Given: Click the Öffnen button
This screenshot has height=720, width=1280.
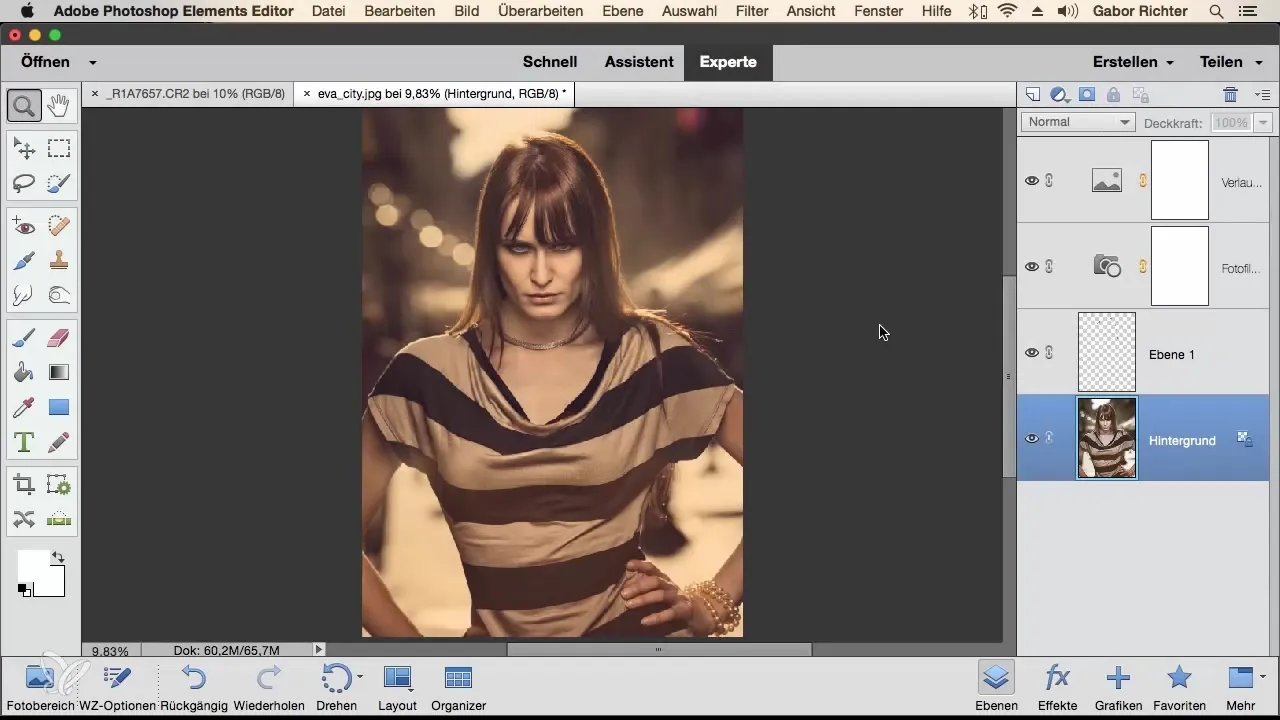Looking at the screenshot, I should coord(45,62).
